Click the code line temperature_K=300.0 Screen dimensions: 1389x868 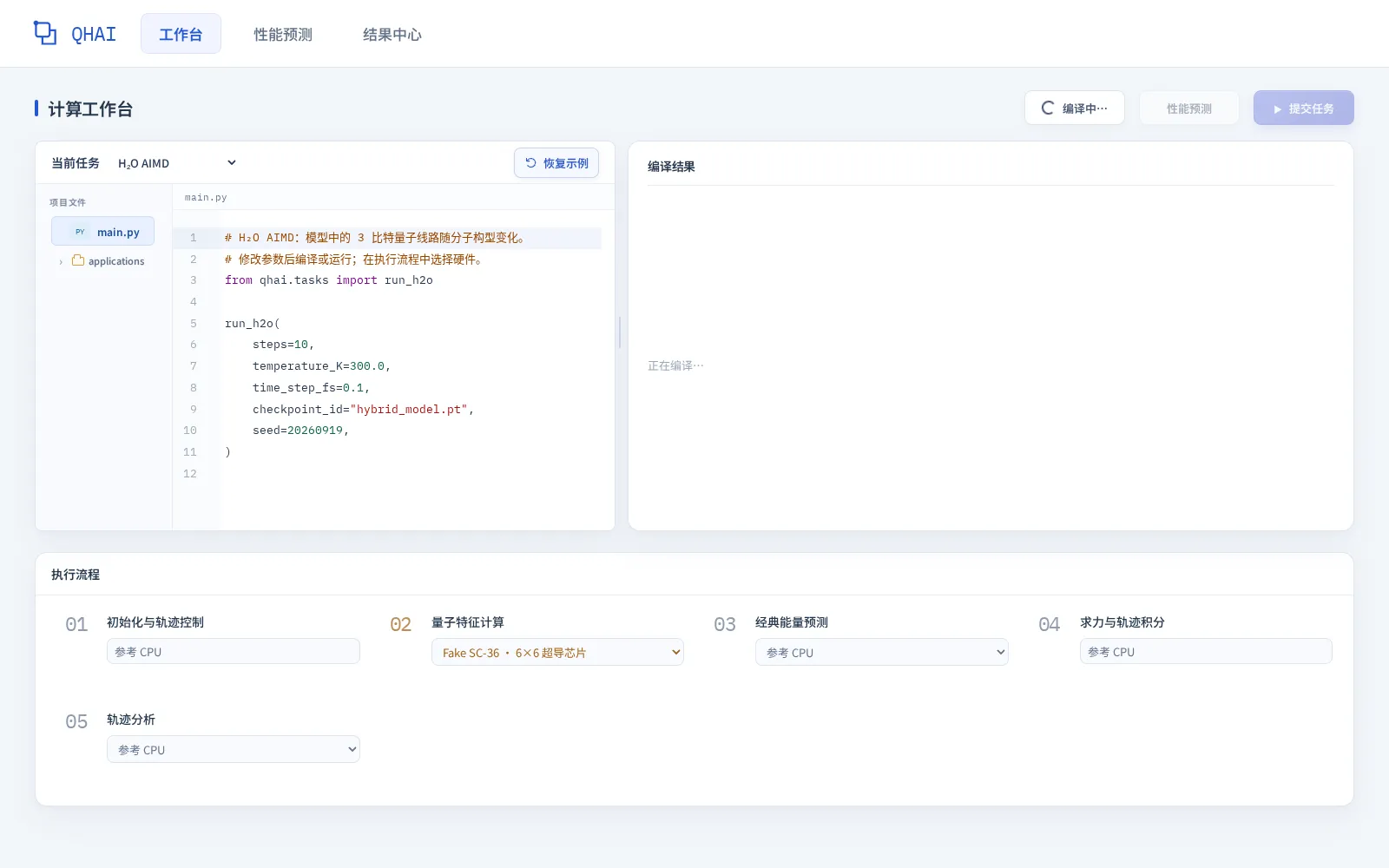click(x=321, y=366)
